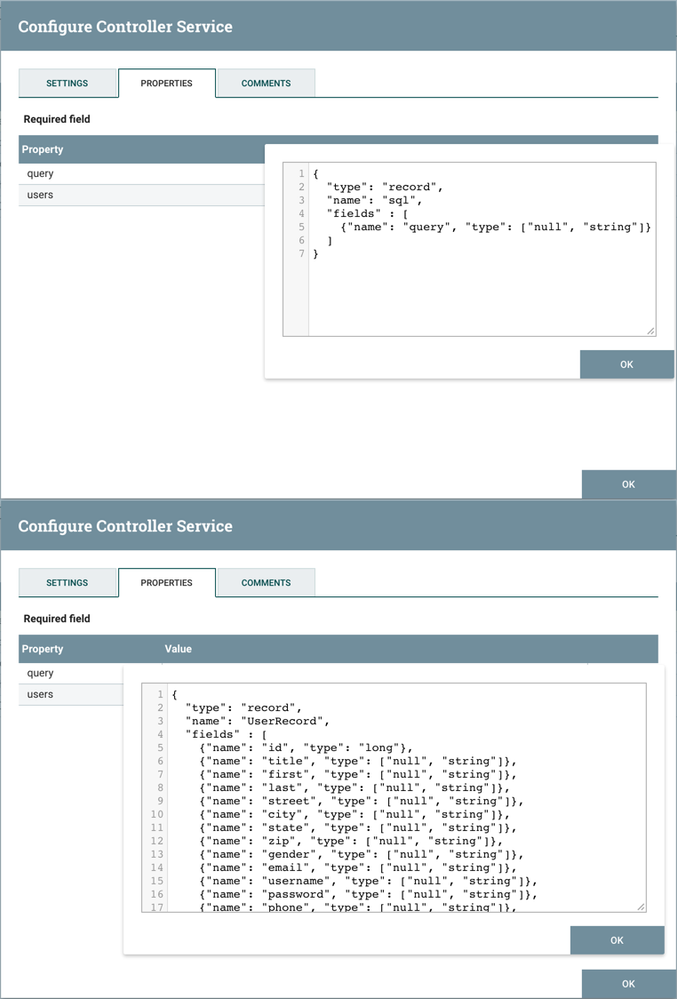Image resolution: width=677 pixels, height=999 pixels.
Task: Open the SETTINGS tab in the upper dialog
Action: click(68, 83)
